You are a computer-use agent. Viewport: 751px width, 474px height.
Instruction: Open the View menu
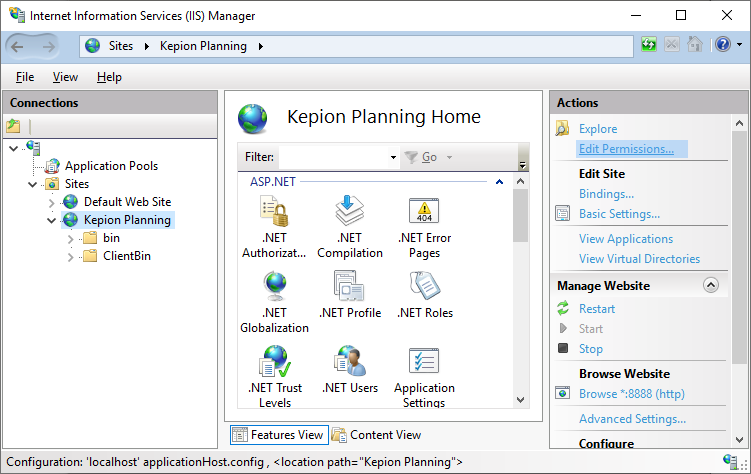(65, 77)
